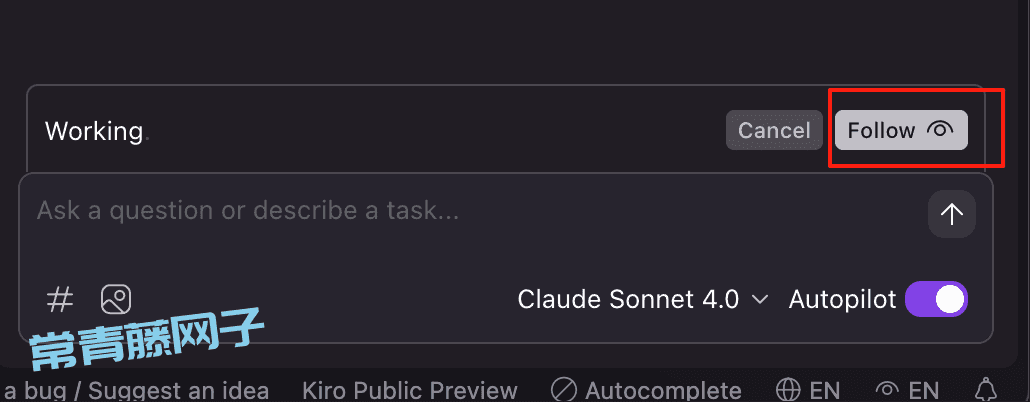Expand the chevron beside Claude Sonnet 4.0
Screen dimensions: 1030x402
click(759, 300)
